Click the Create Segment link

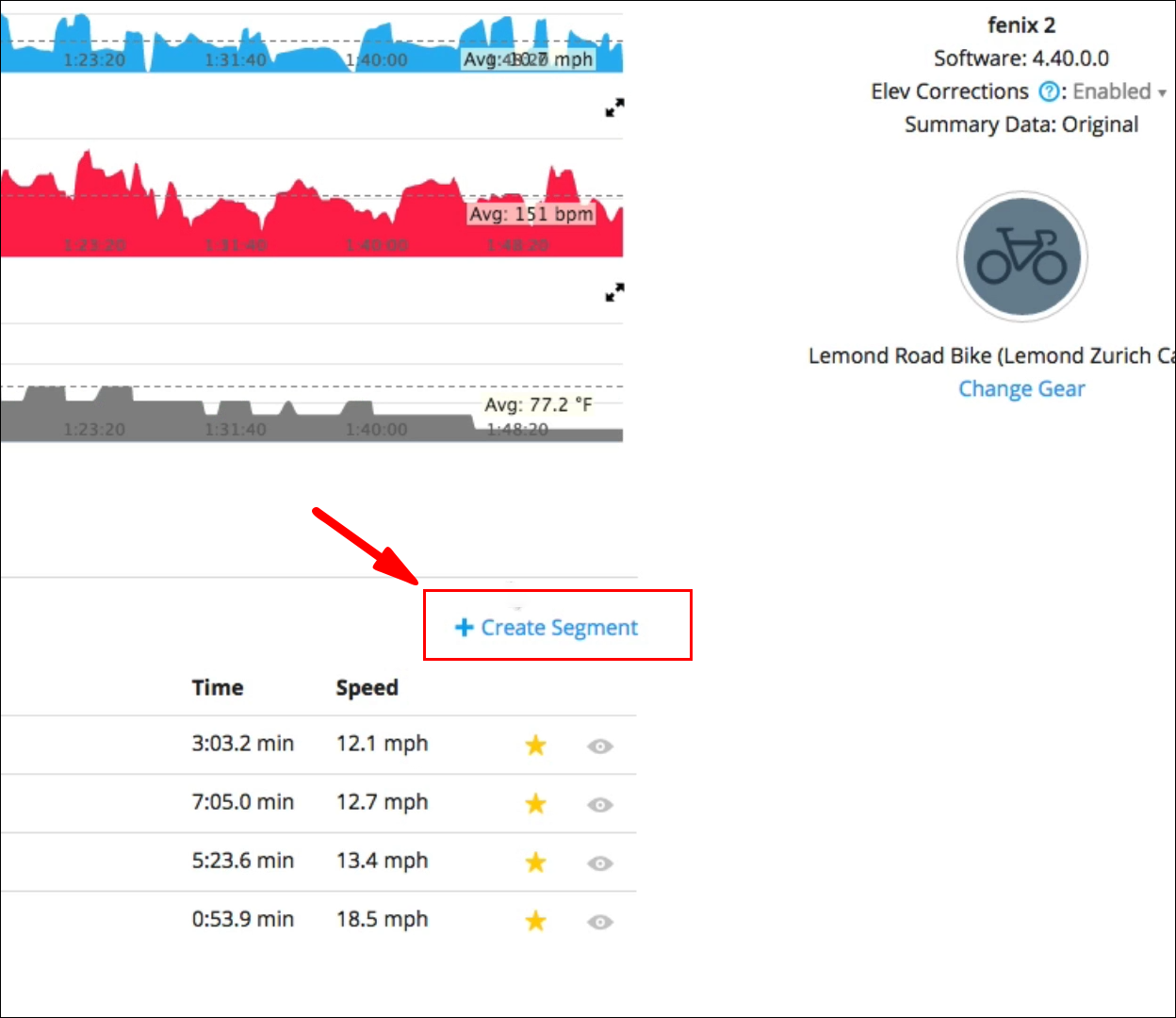point(547,628)
